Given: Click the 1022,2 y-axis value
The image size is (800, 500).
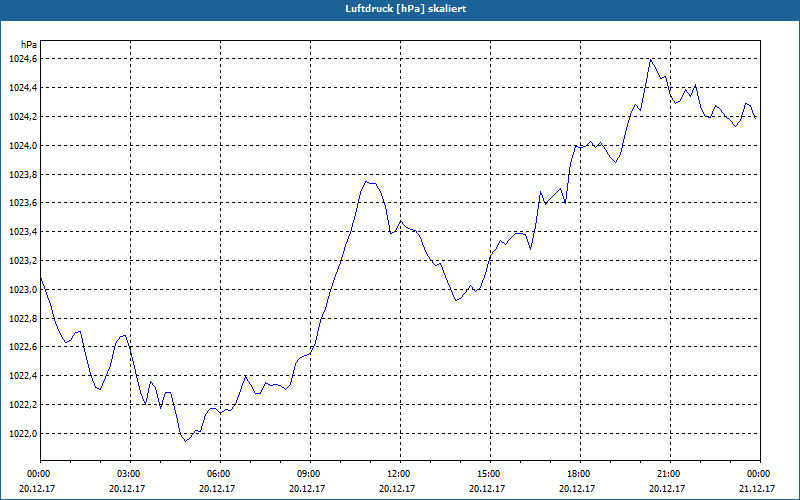Looking at the screenshot, I should (x=23, y=405).
